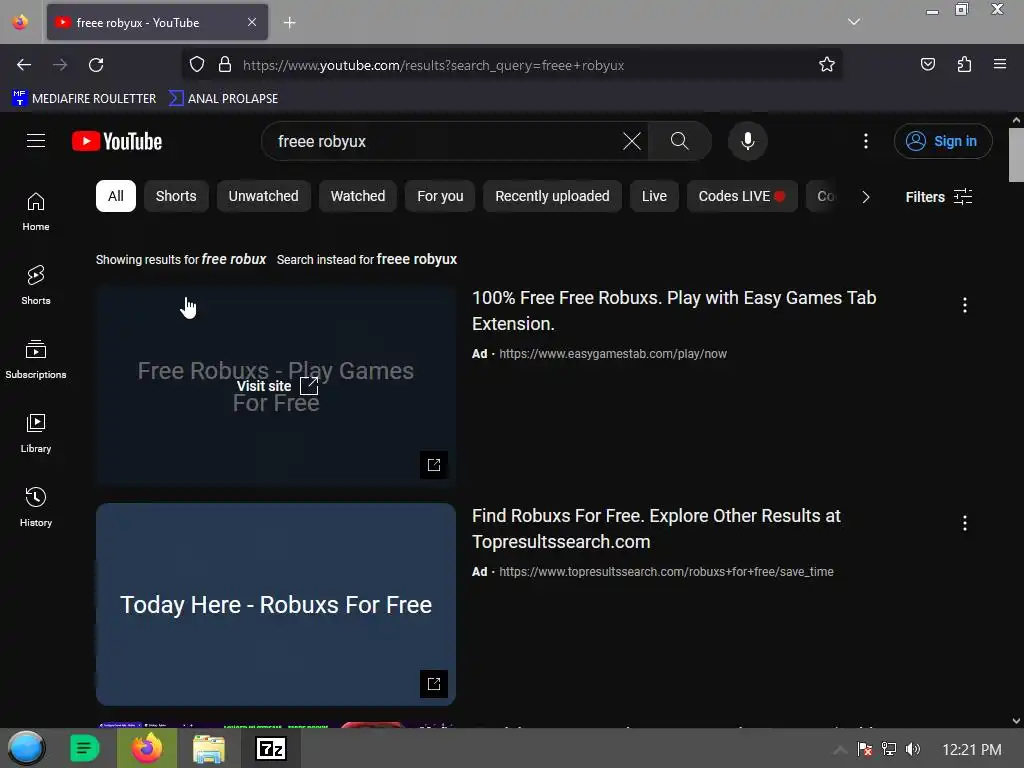Click the YouTube logo
Viewport: 1024px width, 768px height.
pos(117,141)
